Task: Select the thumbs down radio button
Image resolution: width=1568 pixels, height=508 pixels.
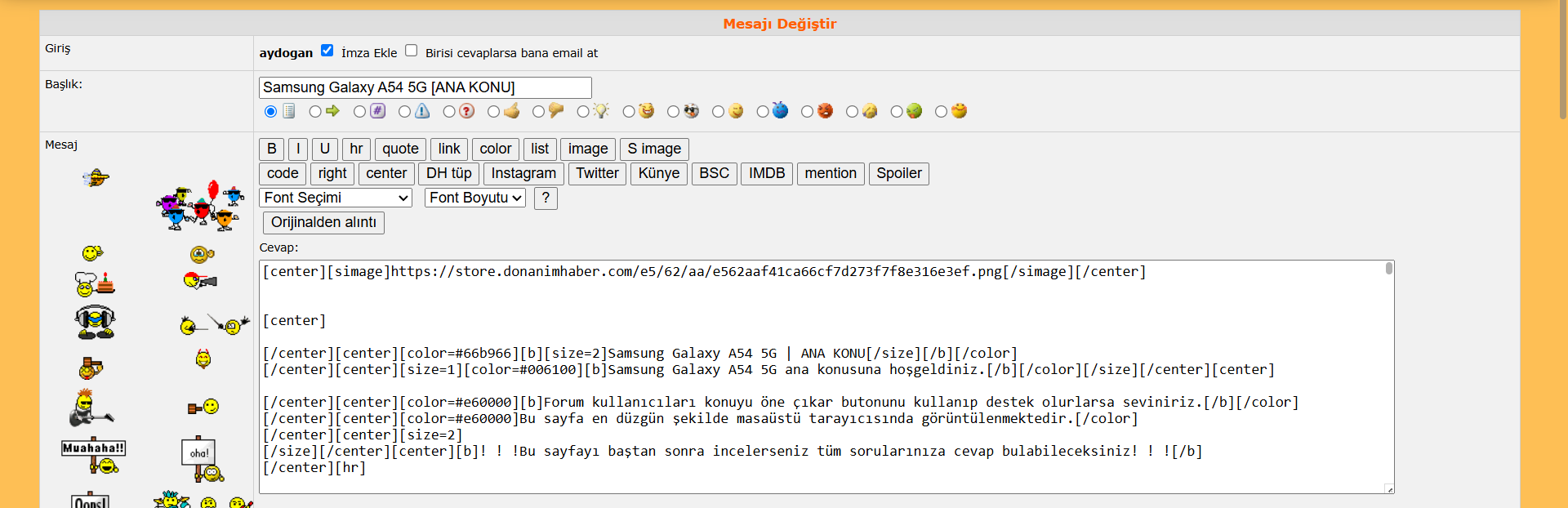Action: click(538, 111)
